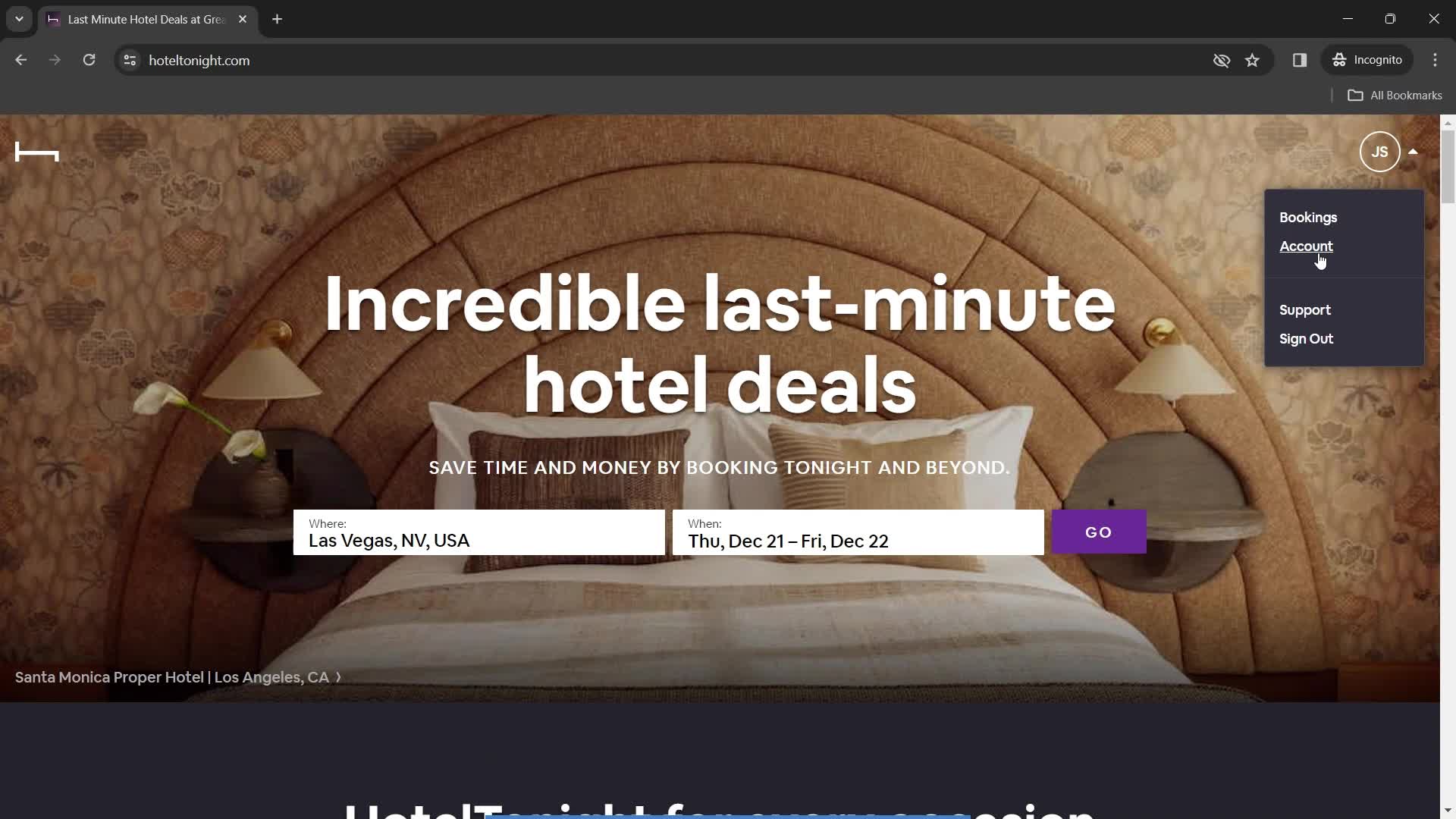Click the When date range field

point(858,532)
